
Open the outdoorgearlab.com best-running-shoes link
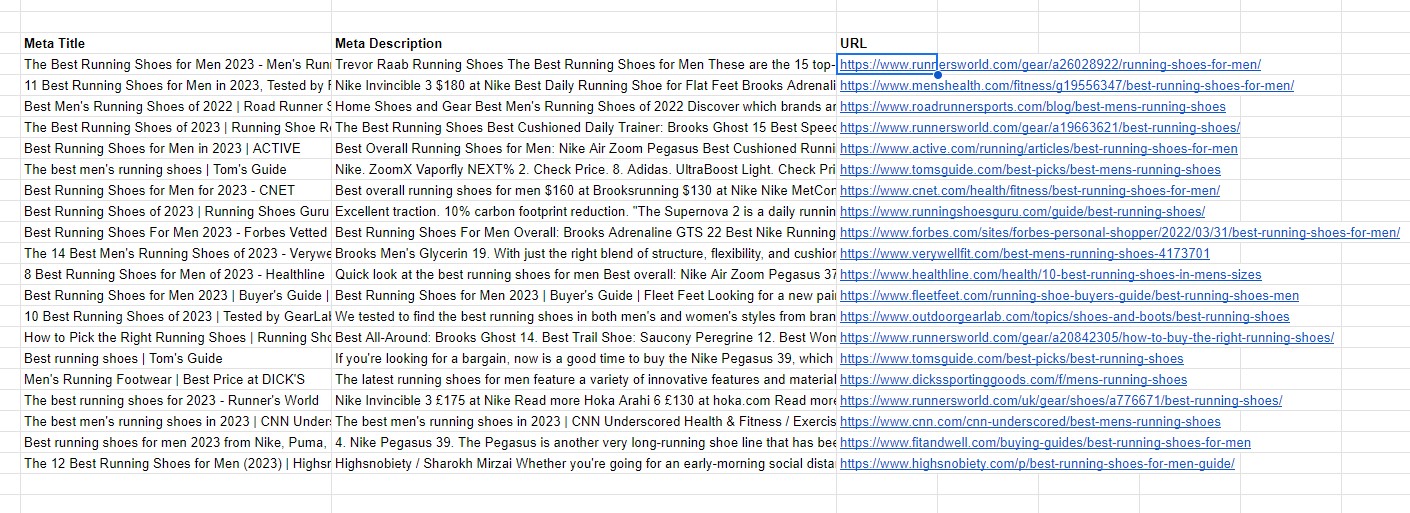pyautogui.click(x=1065, y=317)
